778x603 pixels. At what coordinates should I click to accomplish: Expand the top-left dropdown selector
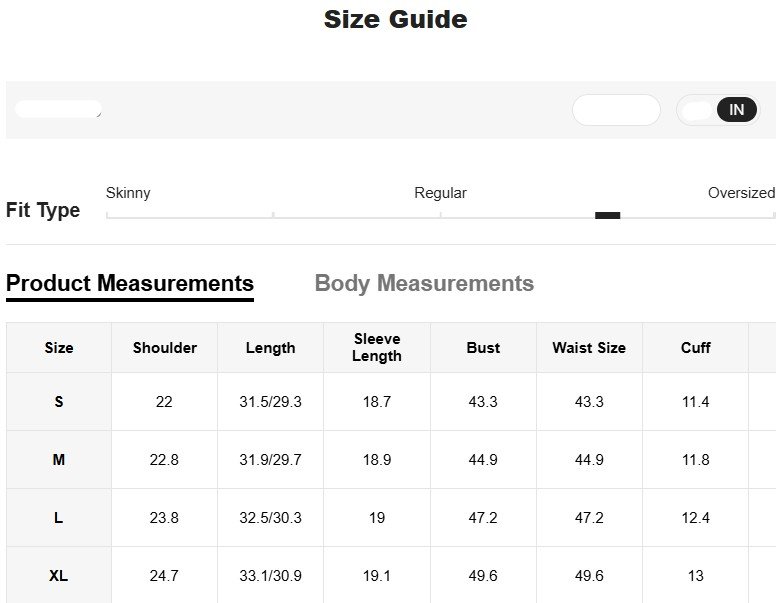pos(59,109)
